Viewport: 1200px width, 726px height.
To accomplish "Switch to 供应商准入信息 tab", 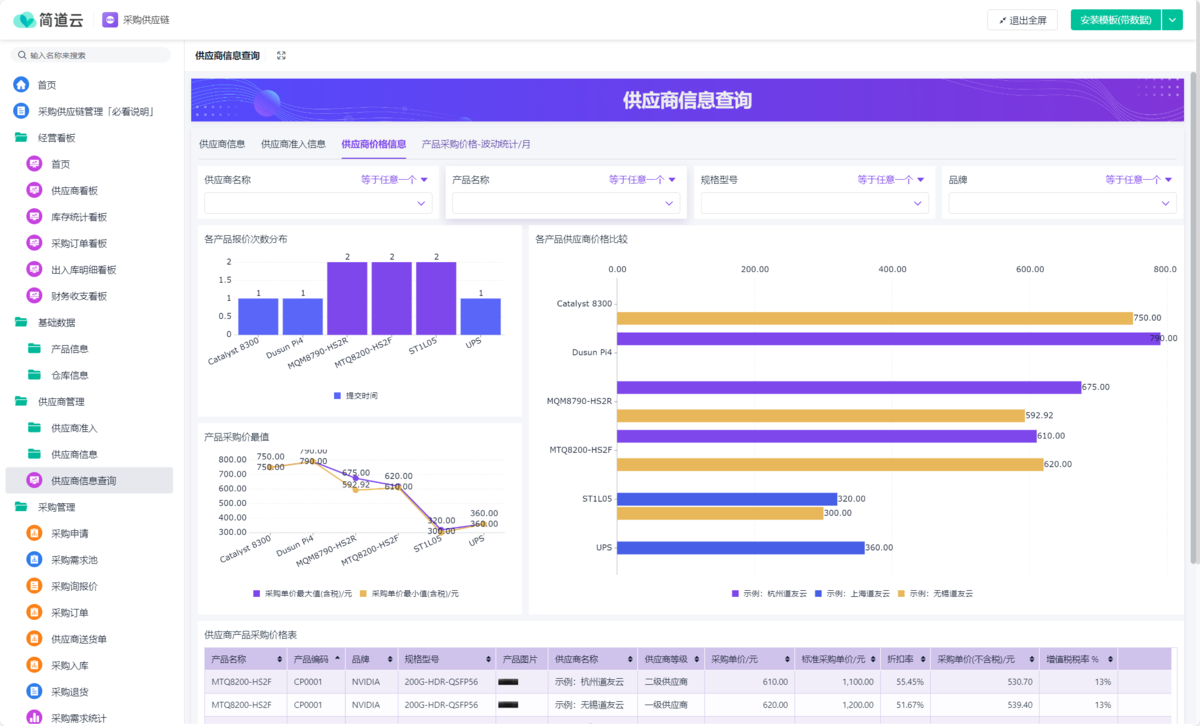I will coord(293,144).
